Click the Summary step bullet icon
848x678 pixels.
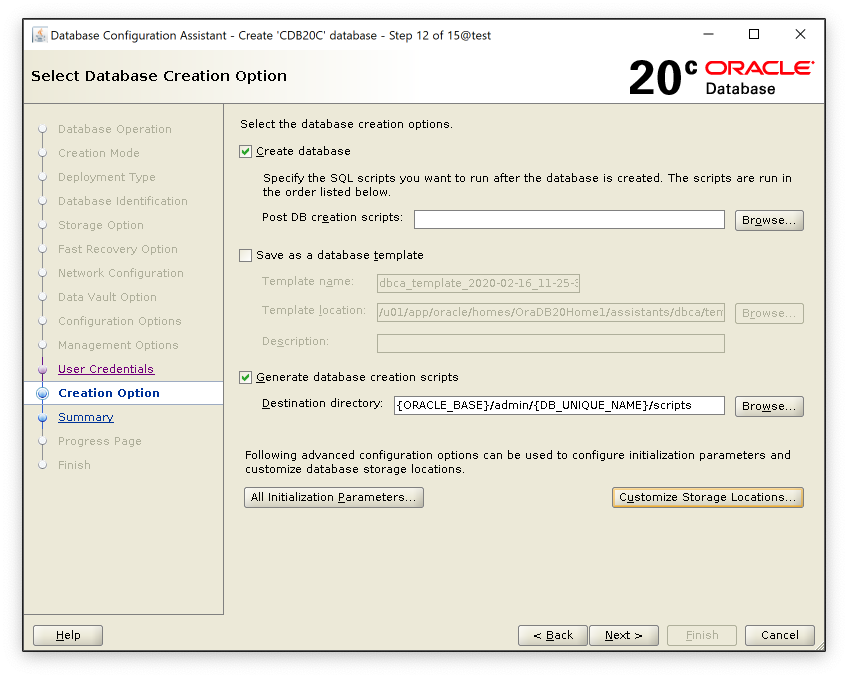[42, 417]
